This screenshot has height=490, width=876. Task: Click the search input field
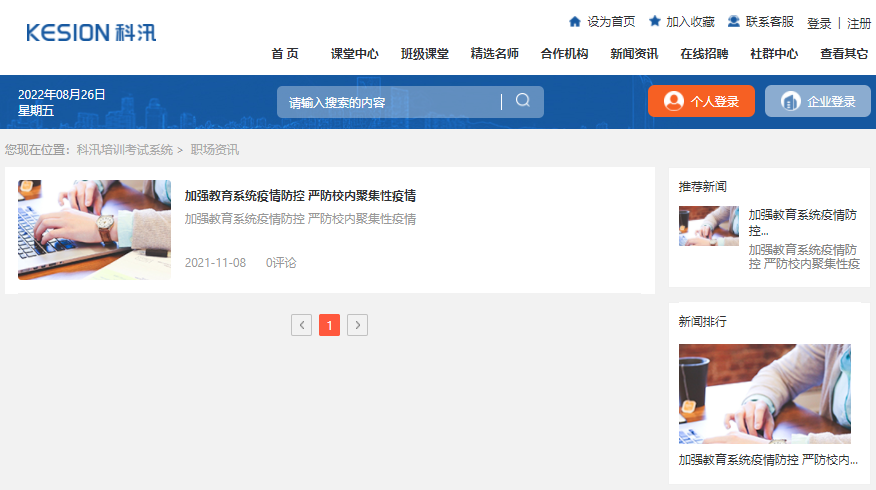(x=390, y=102)
